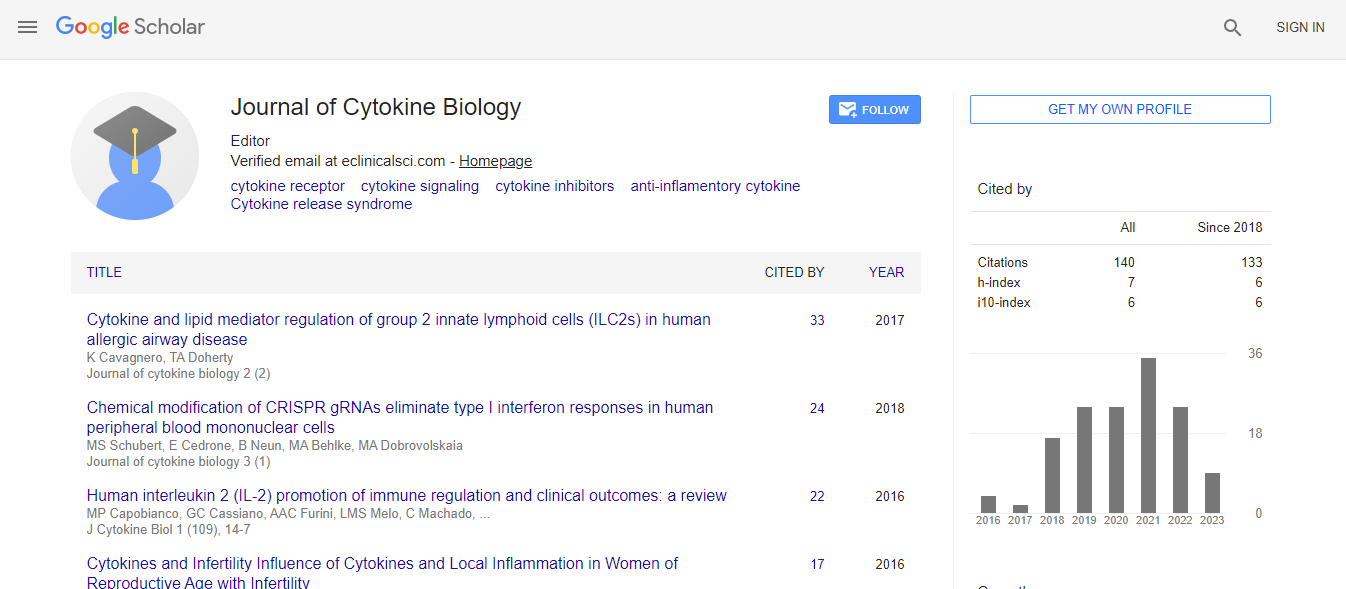The height and width of the screenshot is (589, 1346).
Task: Open the Human interleukin 2 review article
Action: (x=406, y=496)
